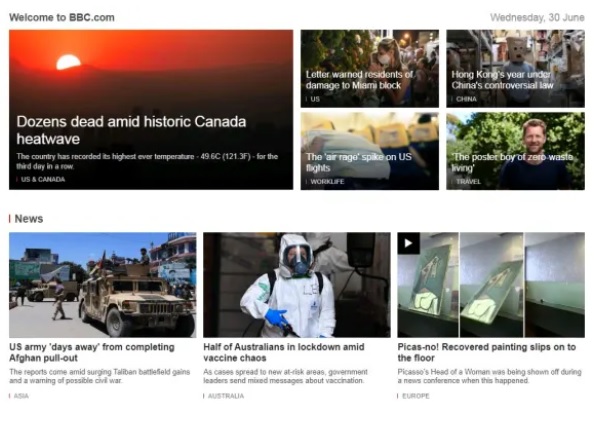Click the 'Wednesday, 30 June' date text
The width and height of the screenshot is (594, 432).
(x=537, y=17)
